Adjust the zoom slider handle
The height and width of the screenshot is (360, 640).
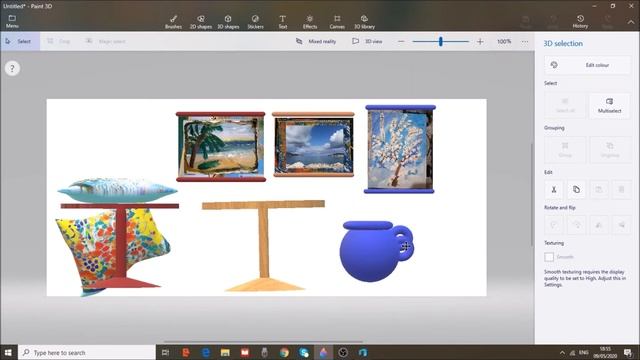click(x=441, y=41)
